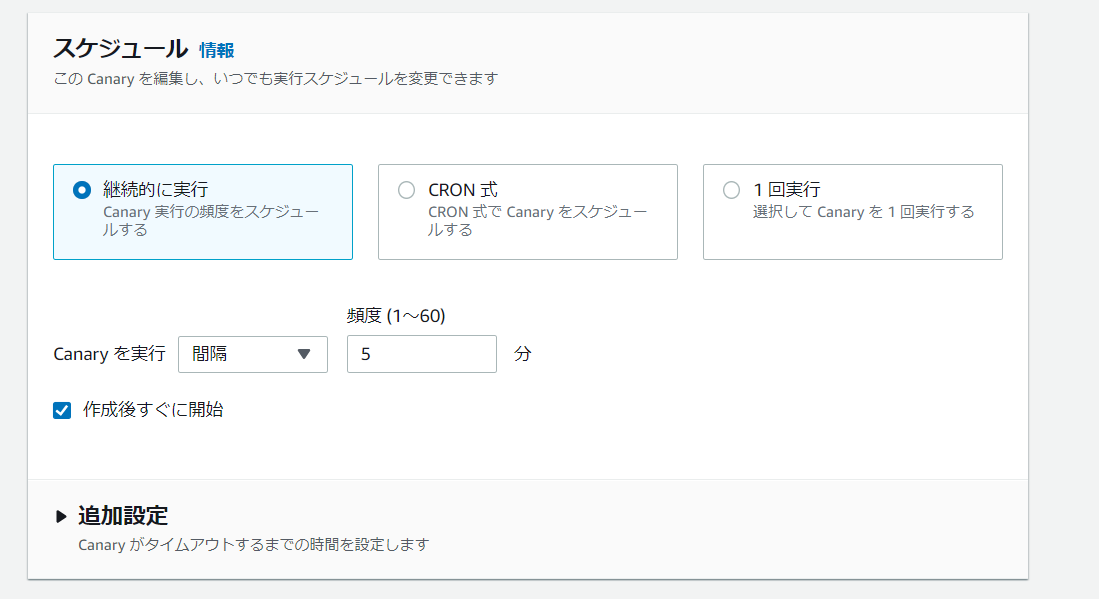The image size is (1099, 599).
Task: Choose the CRON 式 radio option
Action: click(x=406, y=190)
